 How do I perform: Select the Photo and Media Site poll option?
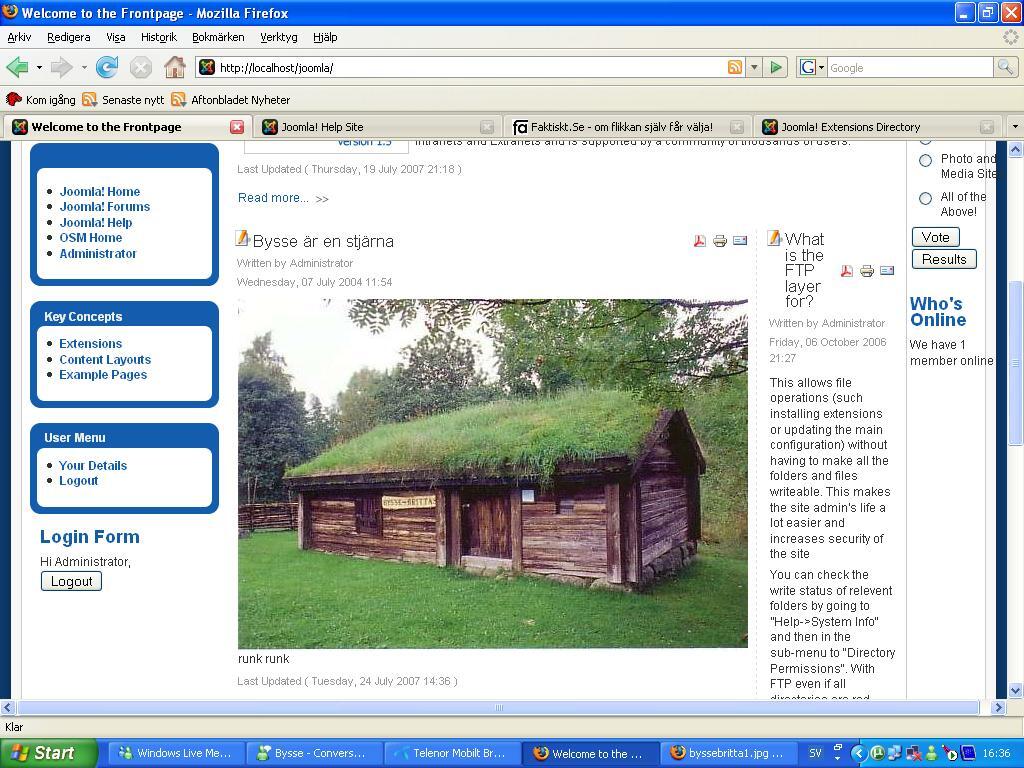tap(925, 161)
